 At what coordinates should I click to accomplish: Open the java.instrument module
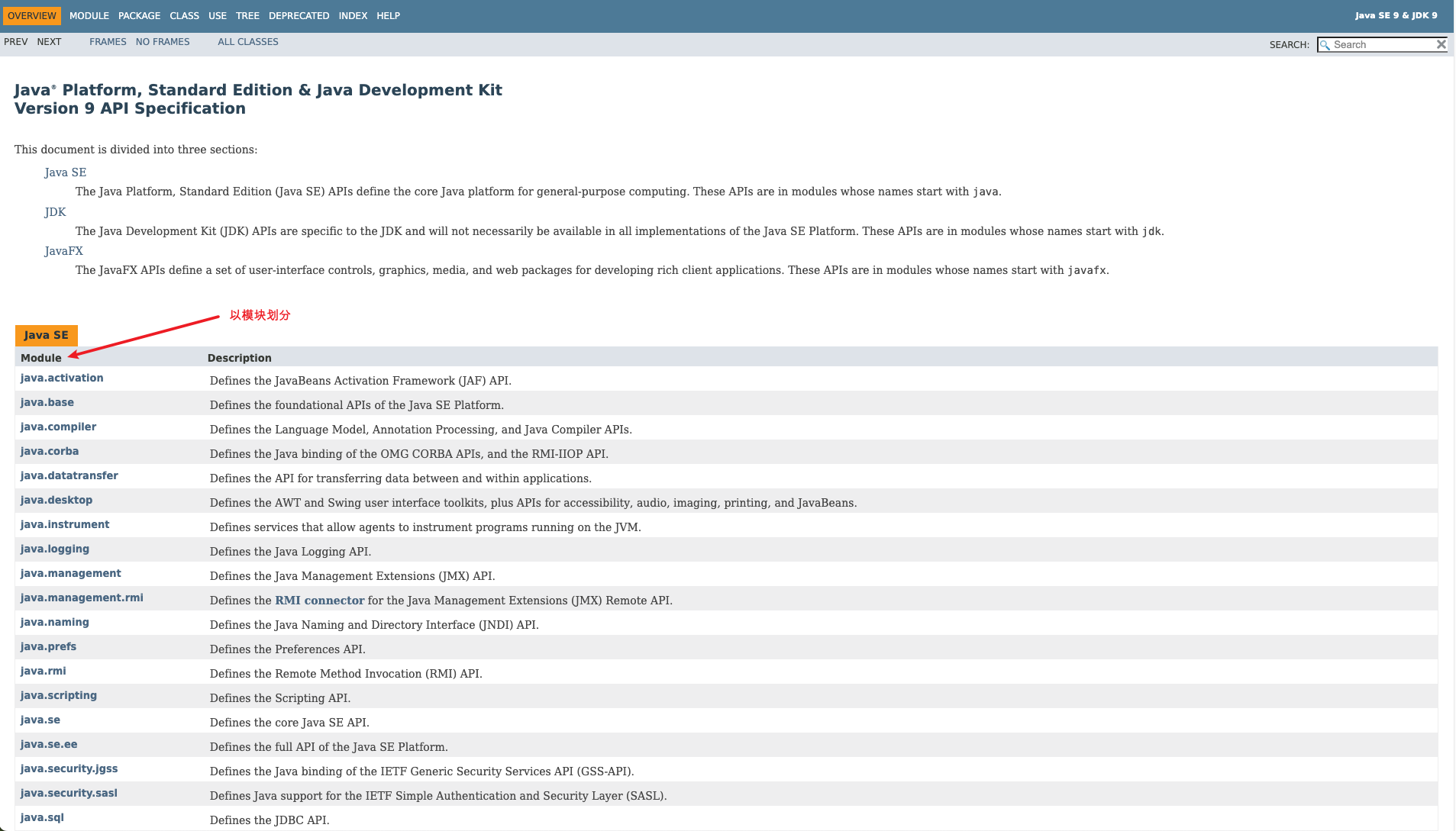65,525
